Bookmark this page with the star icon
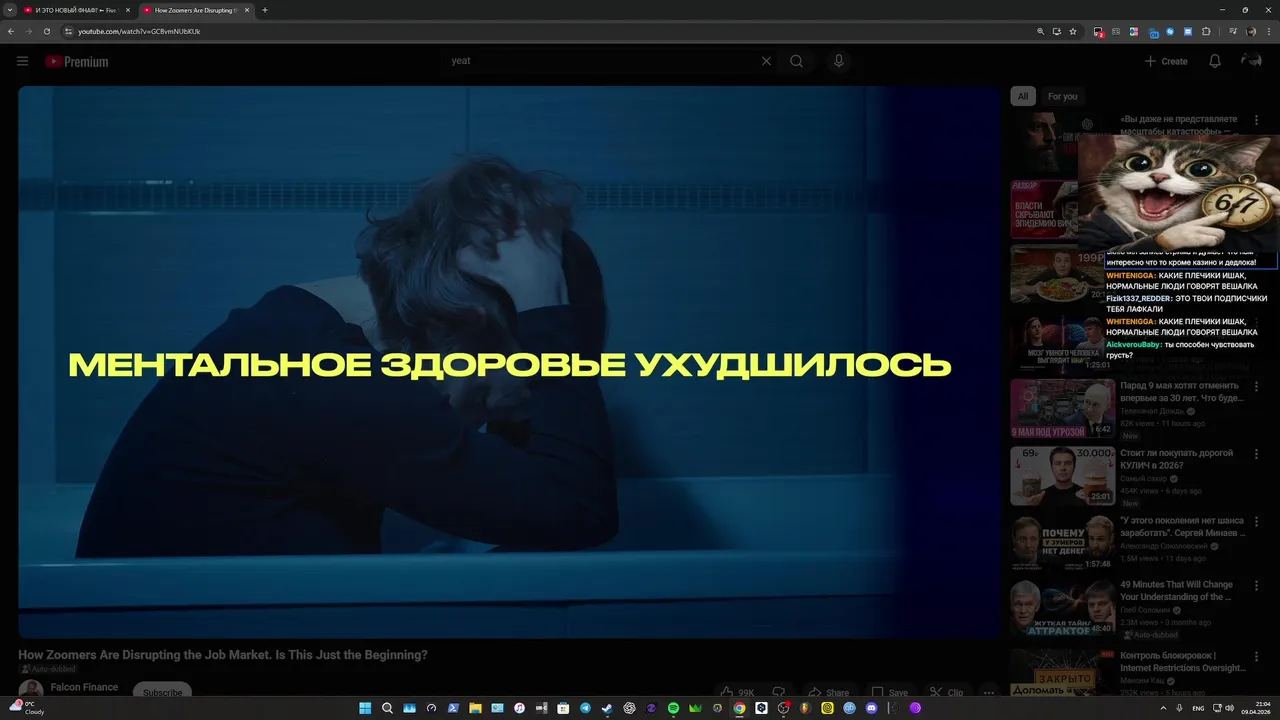 point(1073,31)
